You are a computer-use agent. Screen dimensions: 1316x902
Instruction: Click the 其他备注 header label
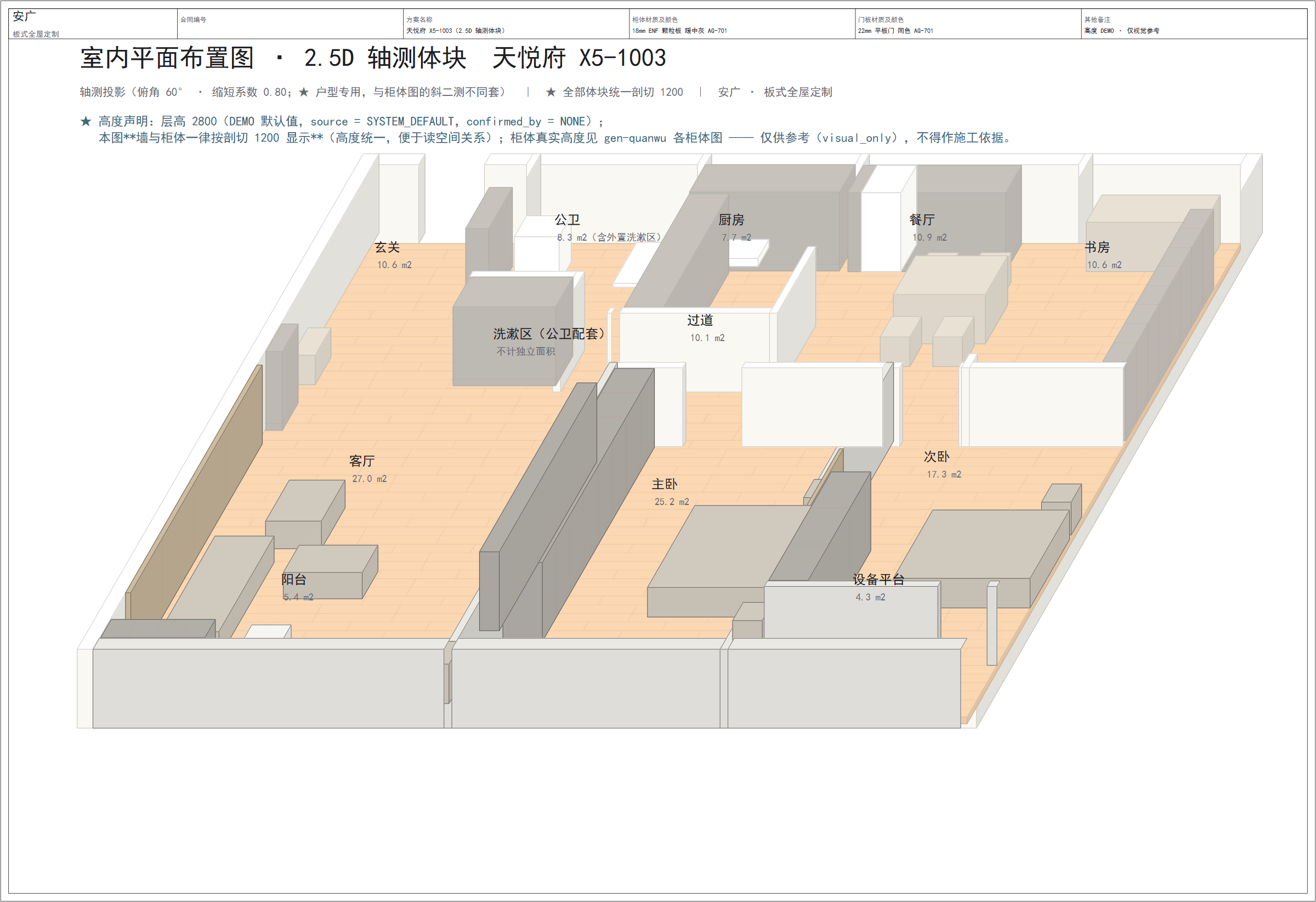(x=1097, y=20)
